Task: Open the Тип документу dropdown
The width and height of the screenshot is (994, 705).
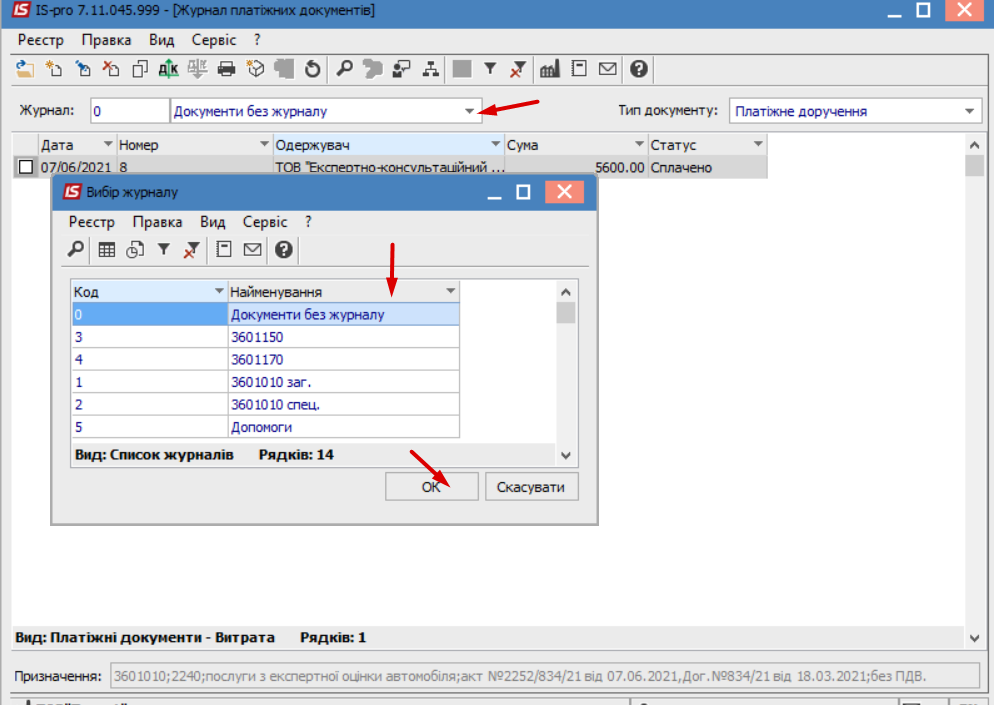Action: [x=969, y=111]
